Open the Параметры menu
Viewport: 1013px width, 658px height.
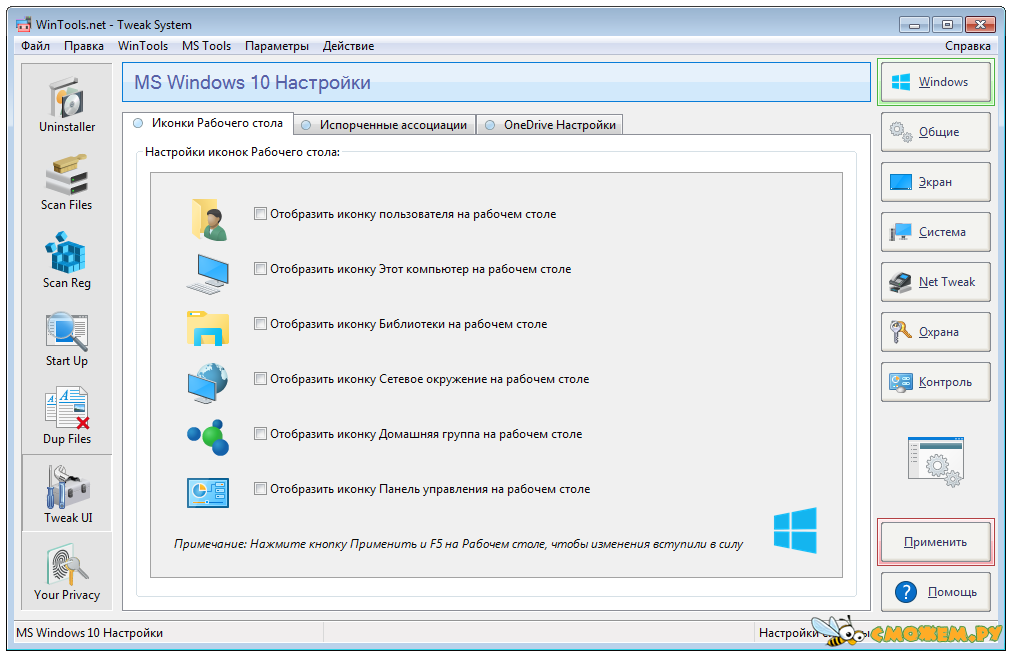tap(277, 46)
